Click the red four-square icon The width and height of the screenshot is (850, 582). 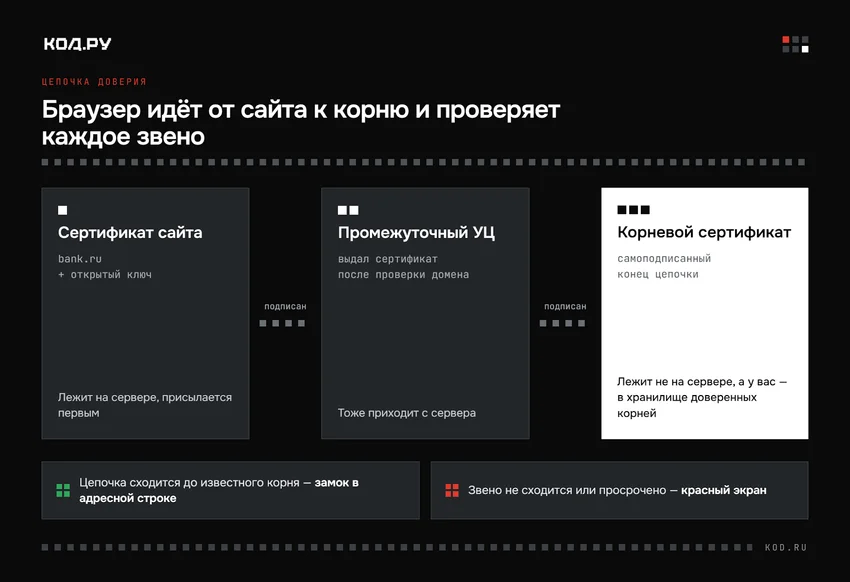[x=452, y=490]
